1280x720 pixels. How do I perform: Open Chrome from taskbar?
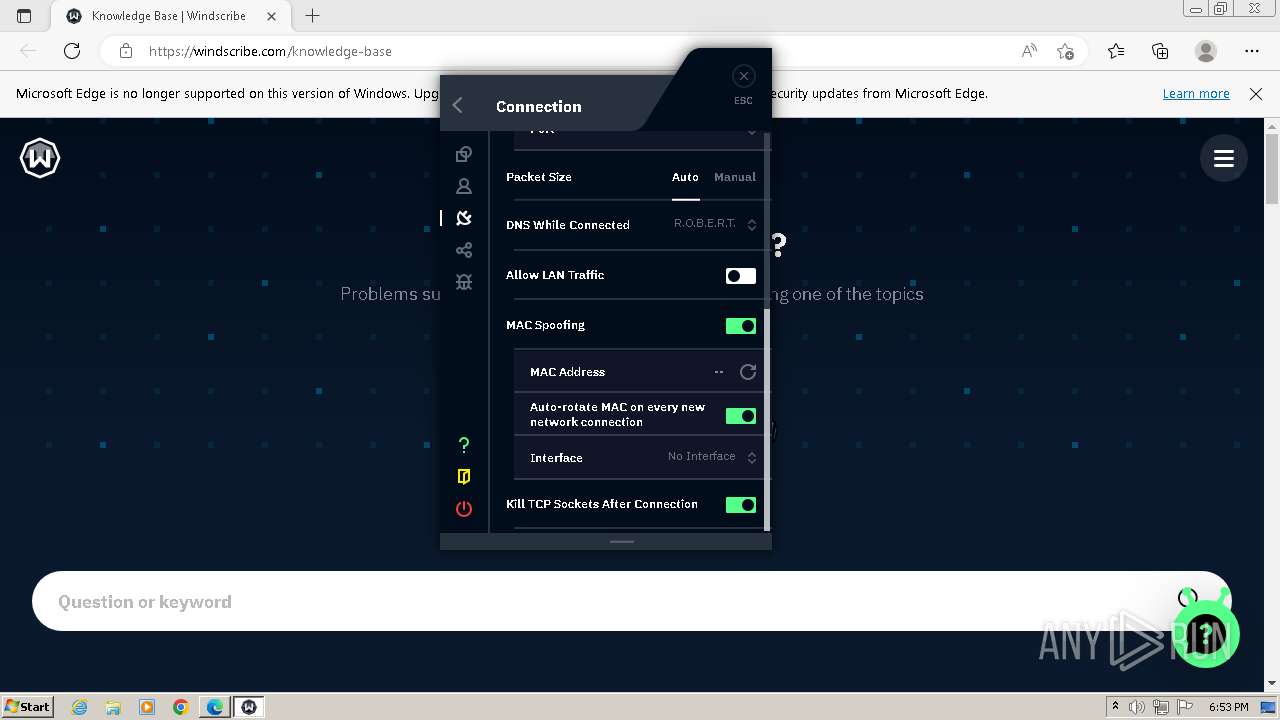click(180, 707)
